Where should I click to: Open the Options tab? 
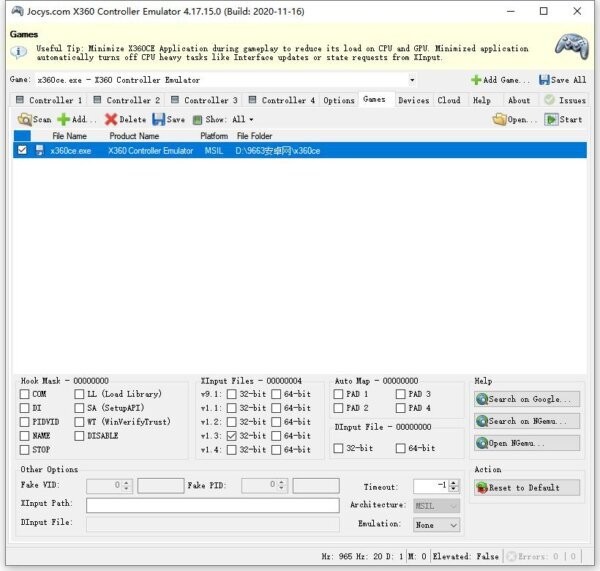339,100
